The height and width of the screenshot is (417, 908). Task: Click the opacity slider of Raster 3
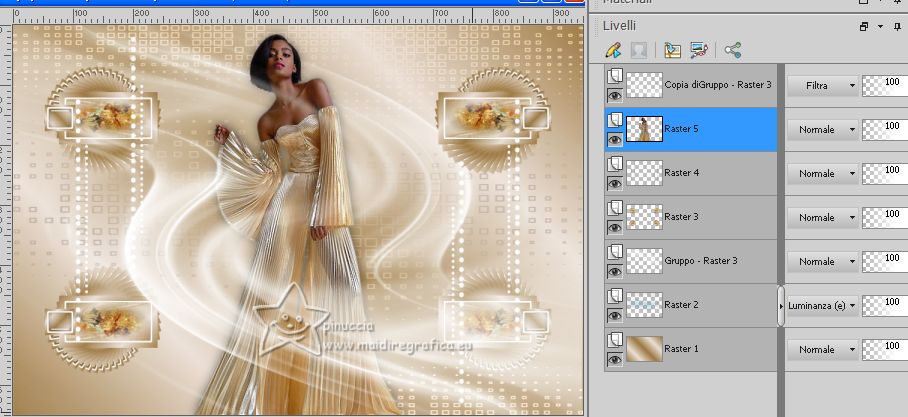point(885,218)
